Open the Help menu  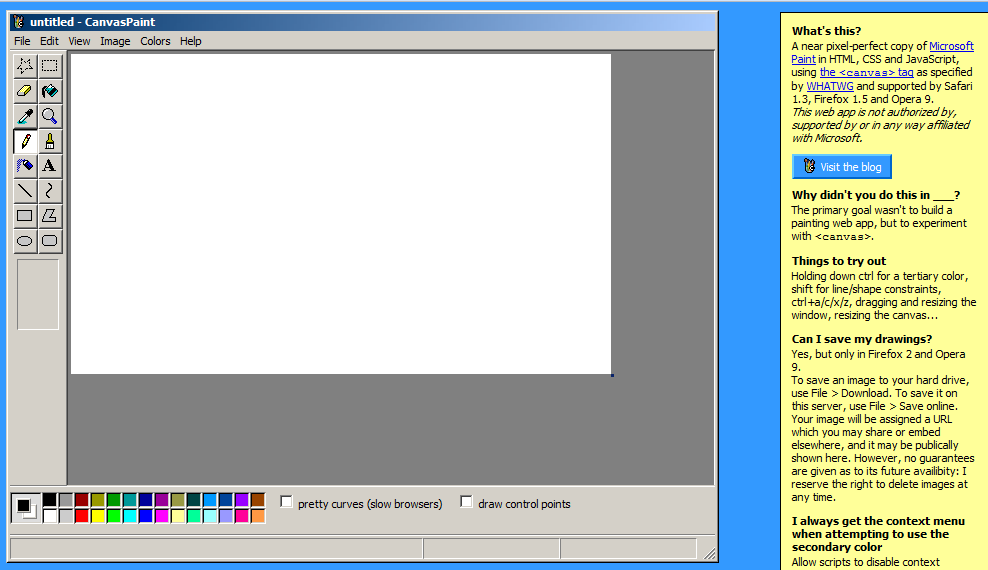(x=190, y=41)
